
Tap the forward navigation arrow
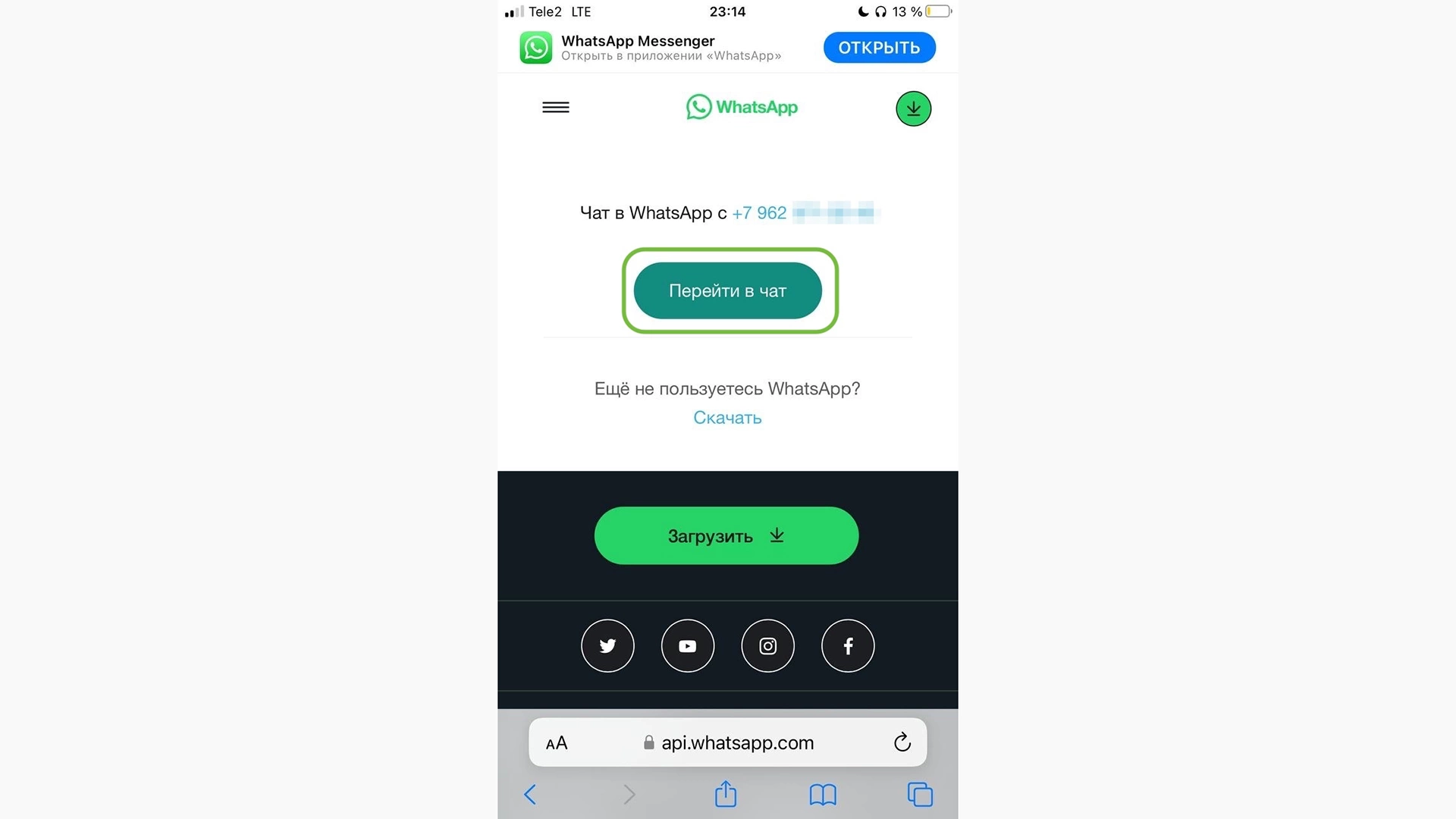(627, 795)
